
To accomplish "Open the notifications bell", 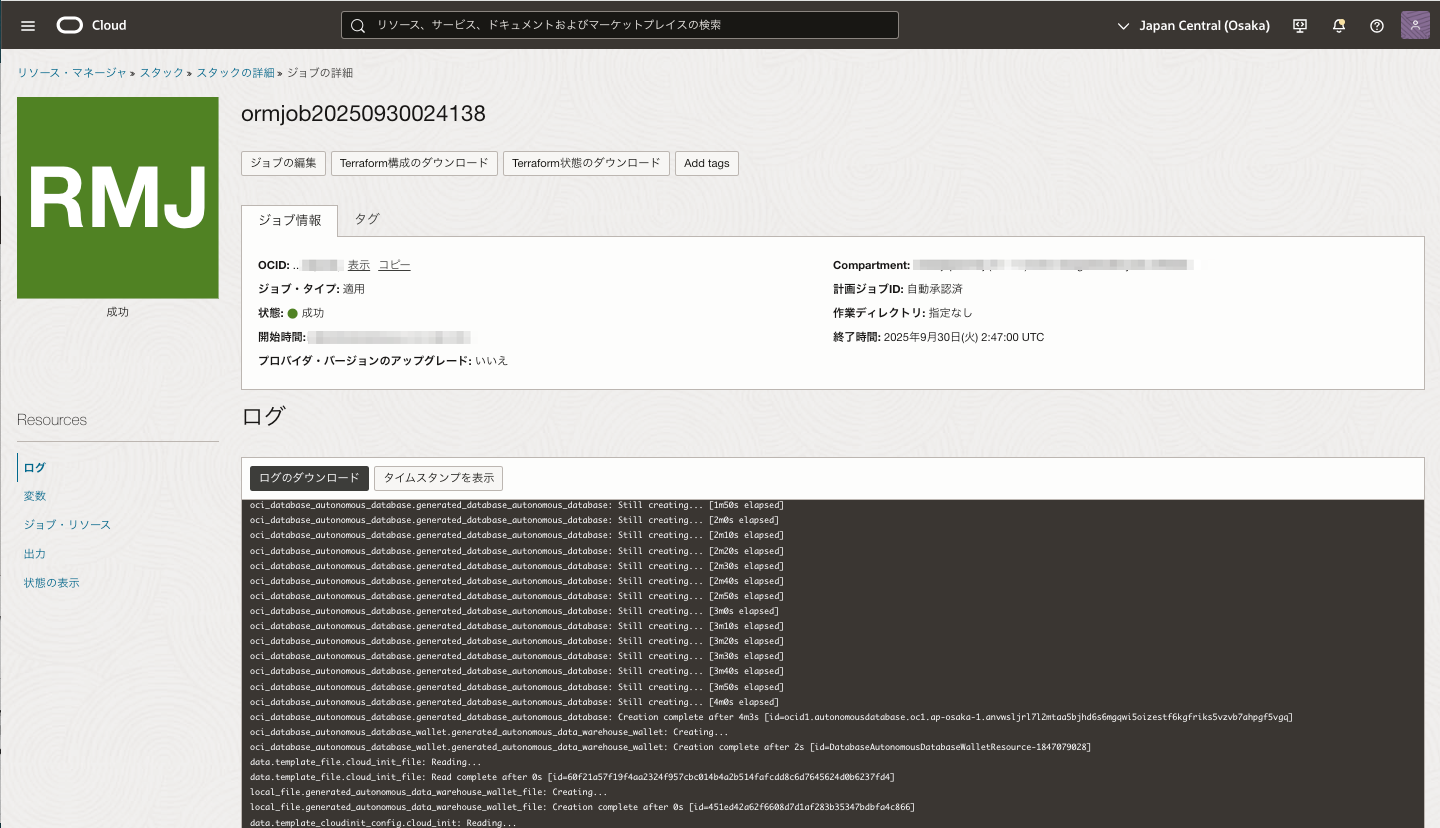I will (1339, 25).
